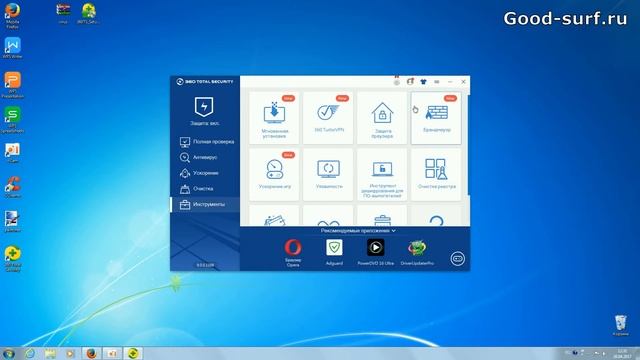Open the Instant Setup tool tile
Screen dimensions: 640x360
point(274,118)
